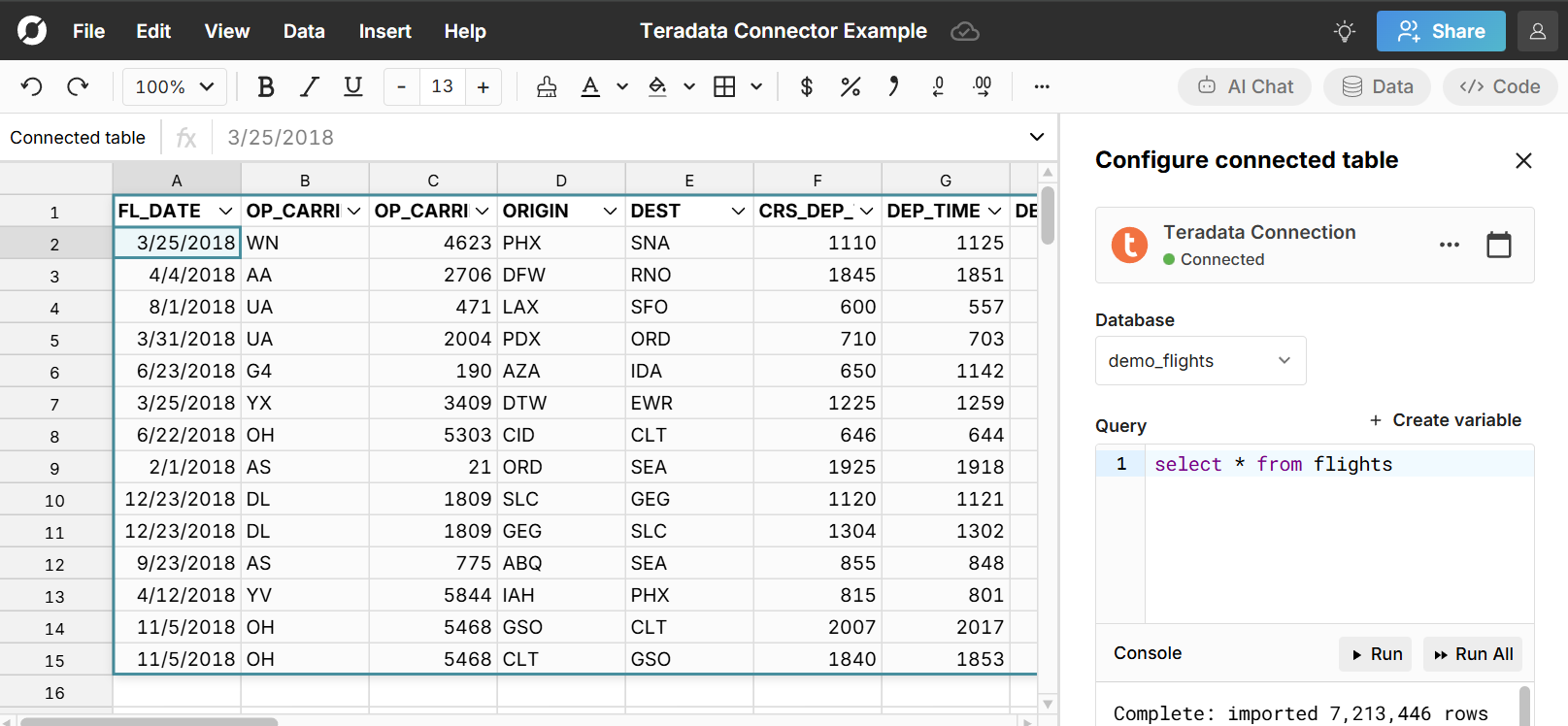Open the text color dropdown arrow
This screenshot has height=726, width=1568.
point(622,86)
